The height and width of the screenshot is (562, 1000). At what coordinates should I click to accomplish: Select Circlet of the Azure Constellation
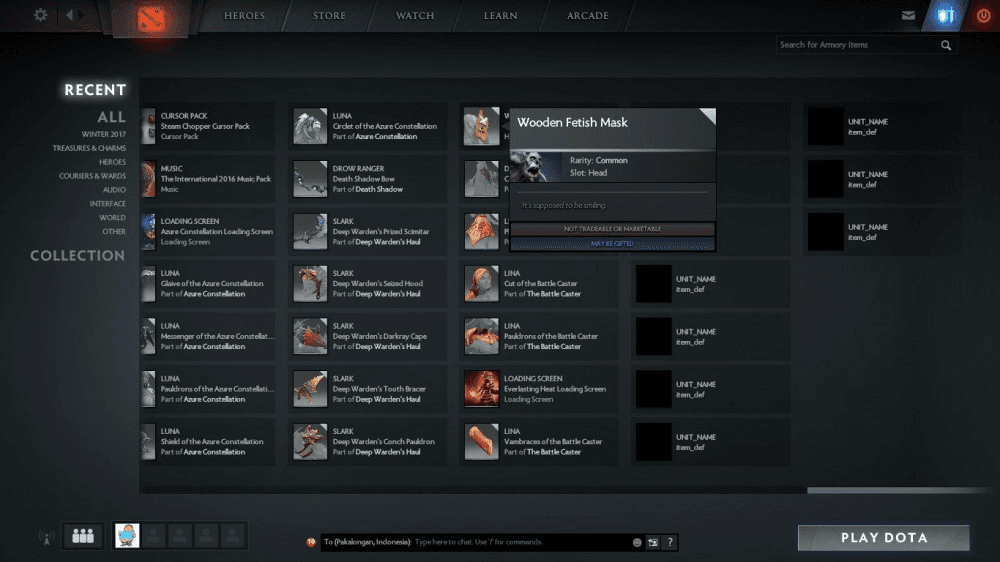click(x=368, y=126)
